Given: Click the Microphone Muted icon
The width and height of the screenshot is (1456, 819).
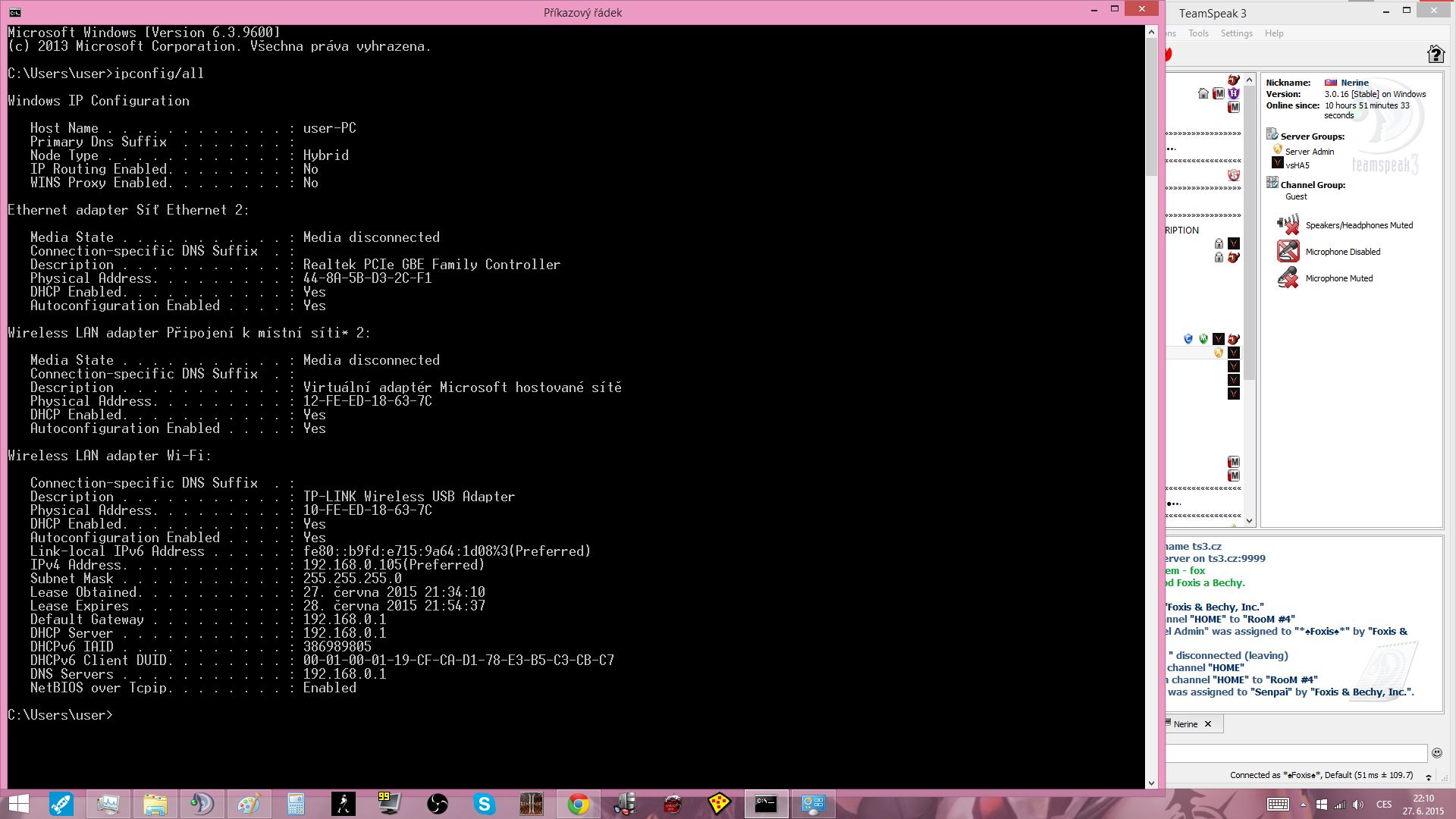Looking at the screenshot, I should pyautogui.click(x=1288, y=278).
